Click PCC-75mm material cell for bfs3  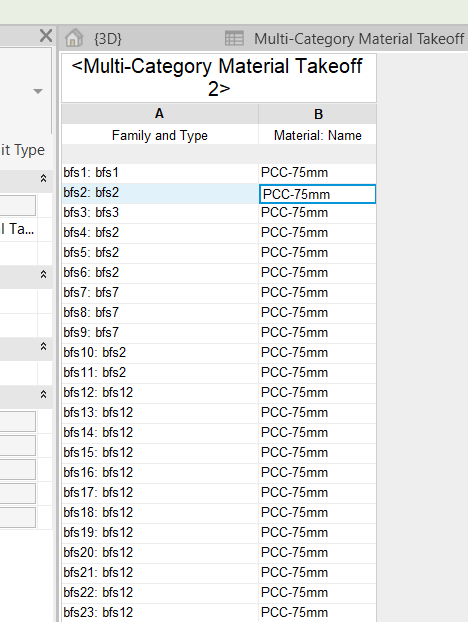click(x=318, y=213)
